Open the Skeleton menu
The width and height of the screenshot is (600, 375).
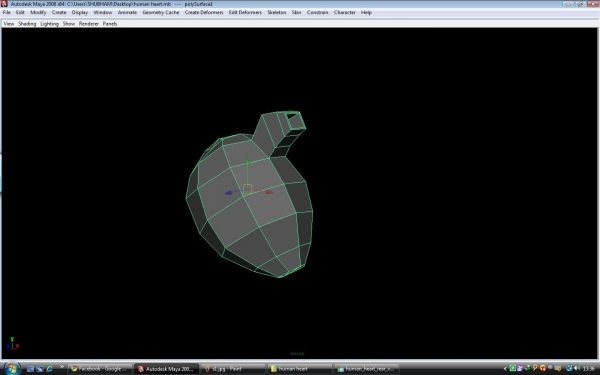pos(277,12)
